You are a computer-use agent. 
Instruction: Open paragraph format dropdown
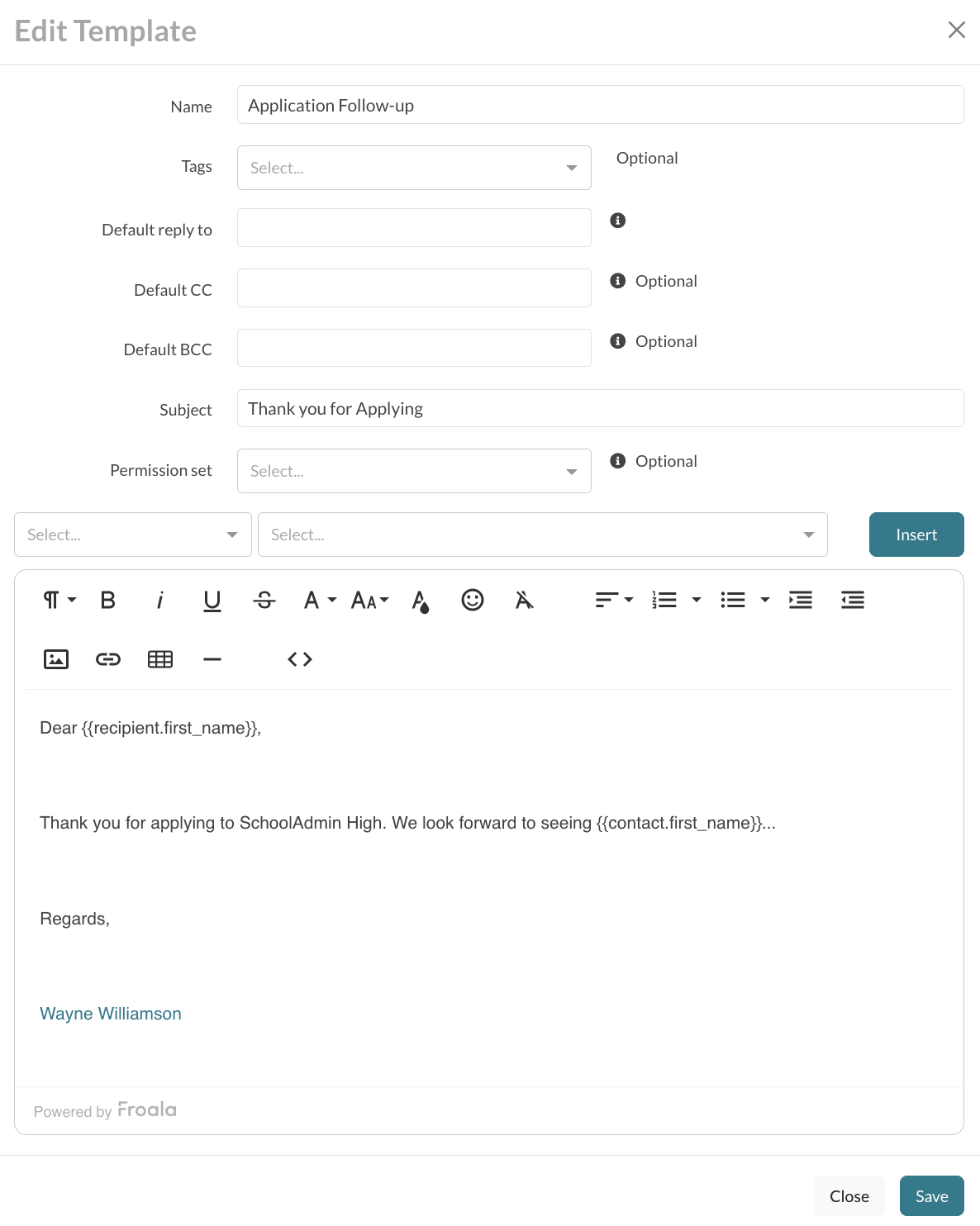(59, 601)
